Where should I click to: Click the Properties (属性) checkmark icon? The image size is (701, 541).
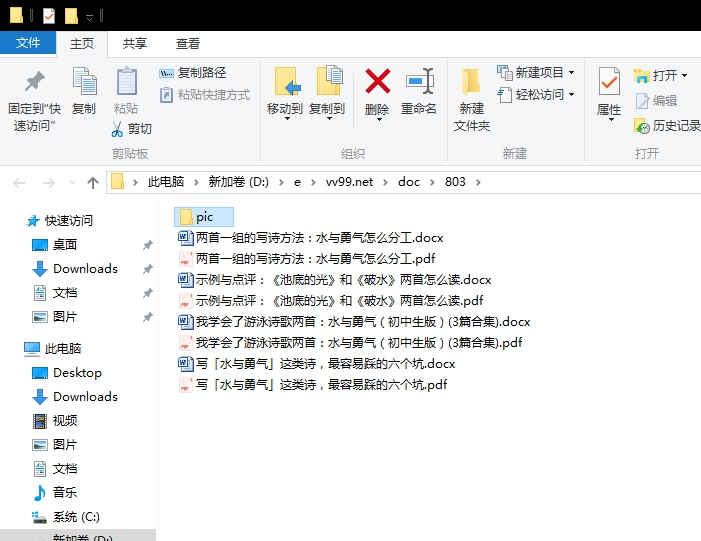coord(609,81)
